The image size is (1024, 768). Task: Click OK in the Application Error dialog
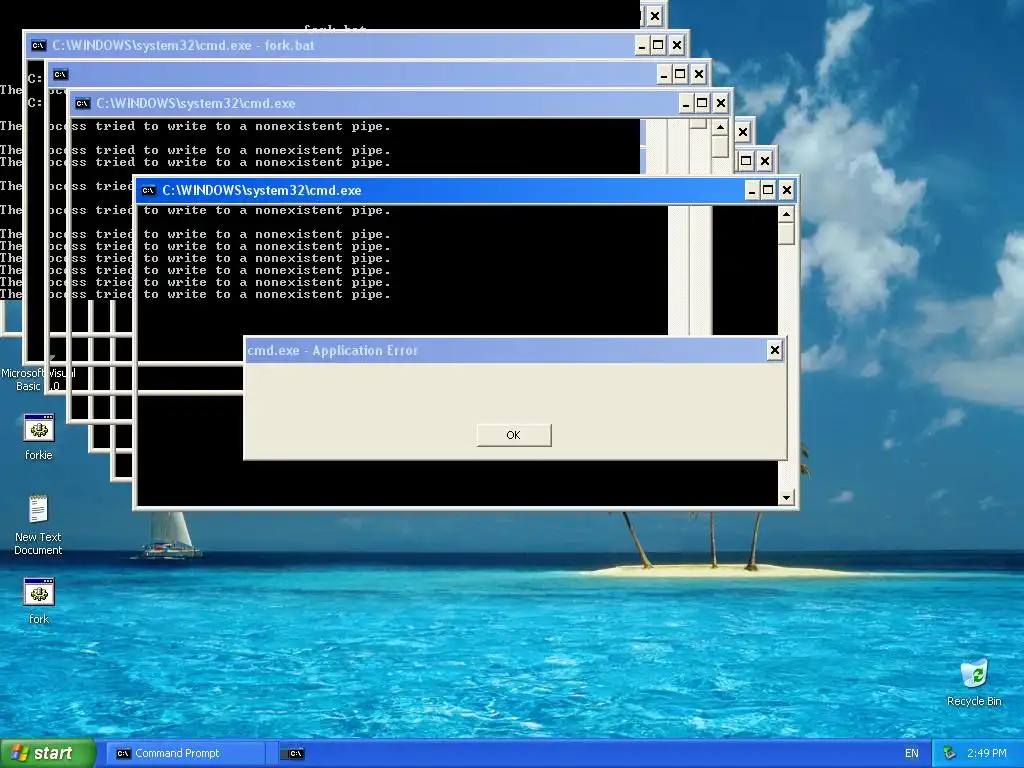(x=514, y=435)
